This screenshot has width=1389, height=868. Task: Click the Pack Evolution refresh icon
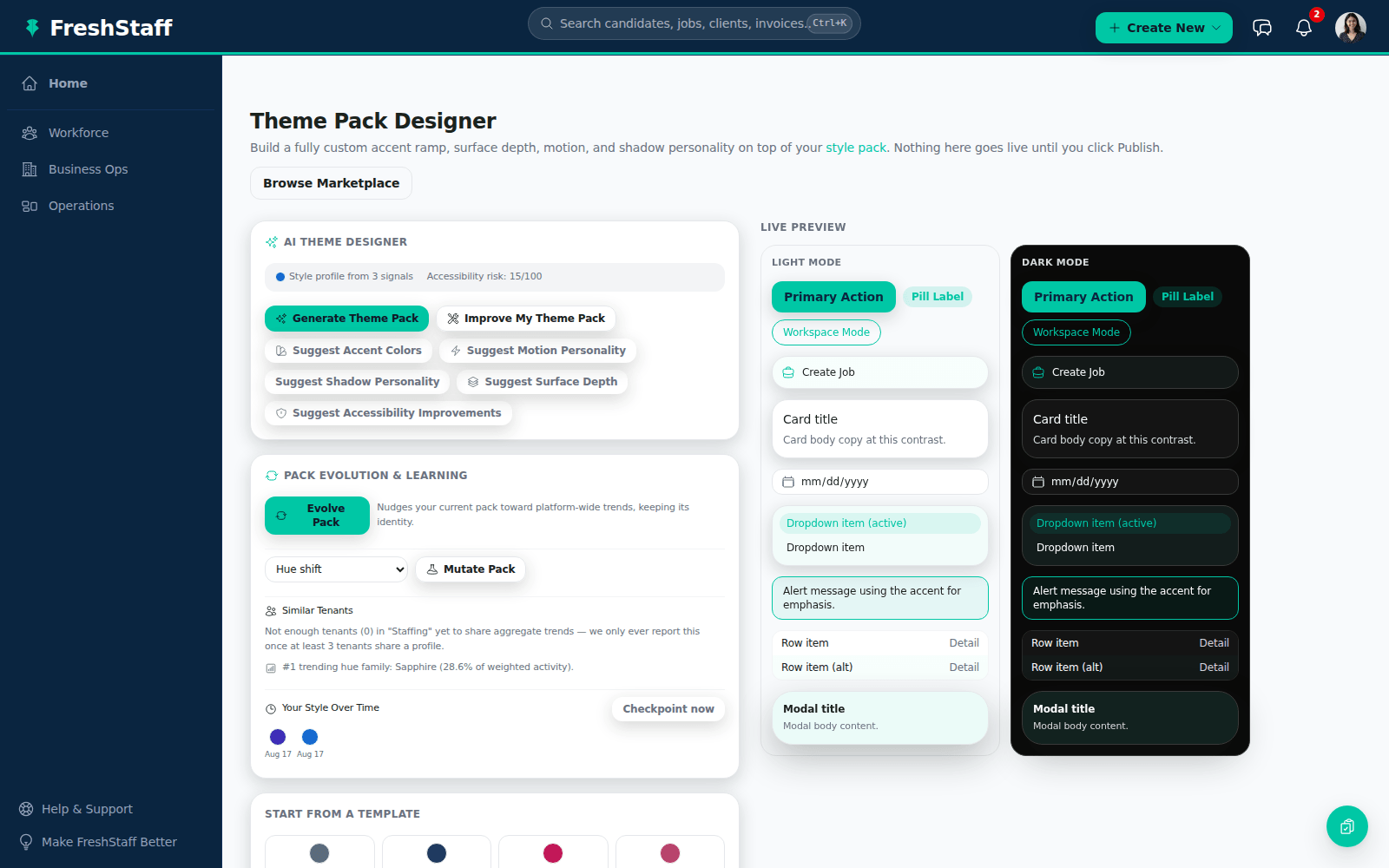coord(272,476)
